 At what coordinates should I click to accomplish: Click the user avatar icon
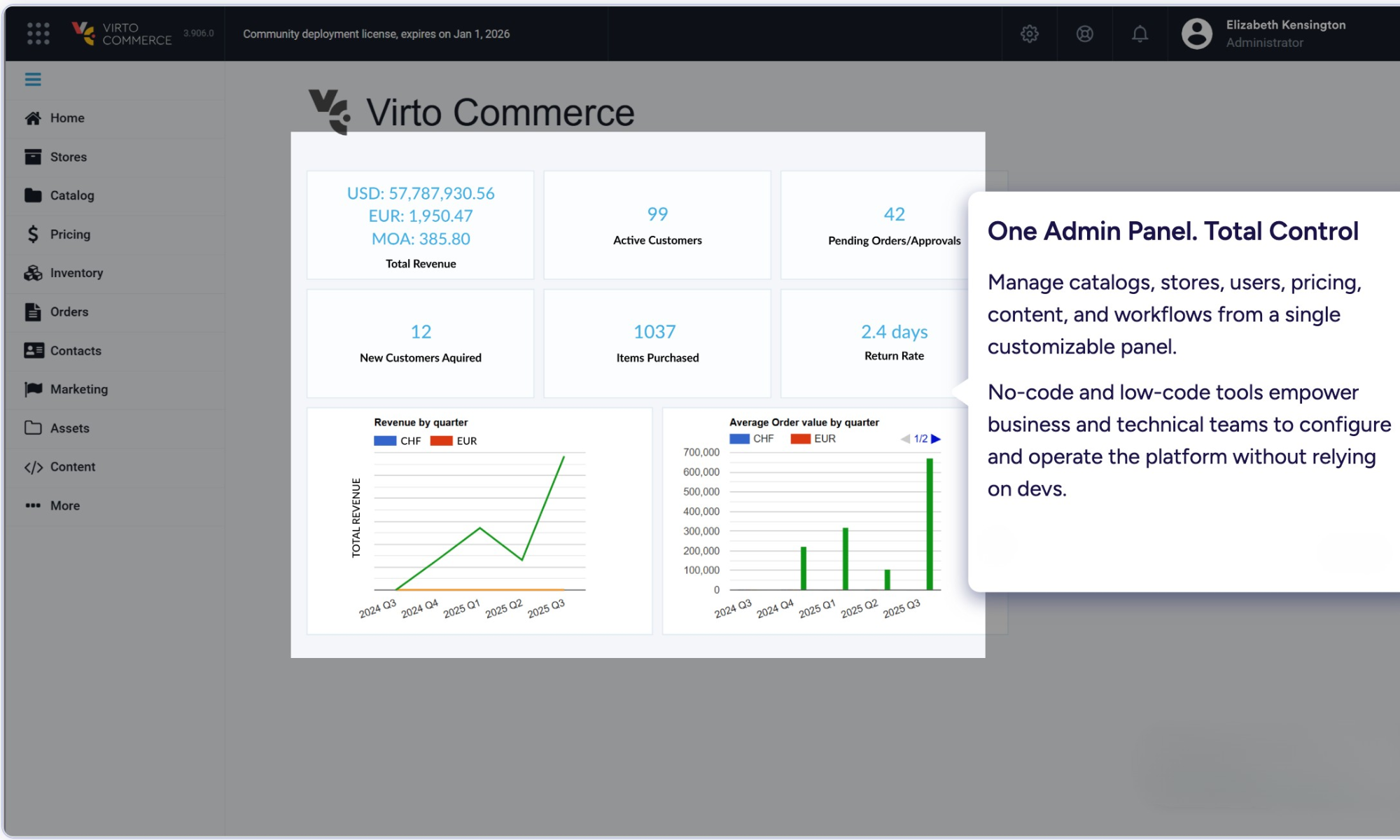pyautogui.click(x=1196, y=34)
